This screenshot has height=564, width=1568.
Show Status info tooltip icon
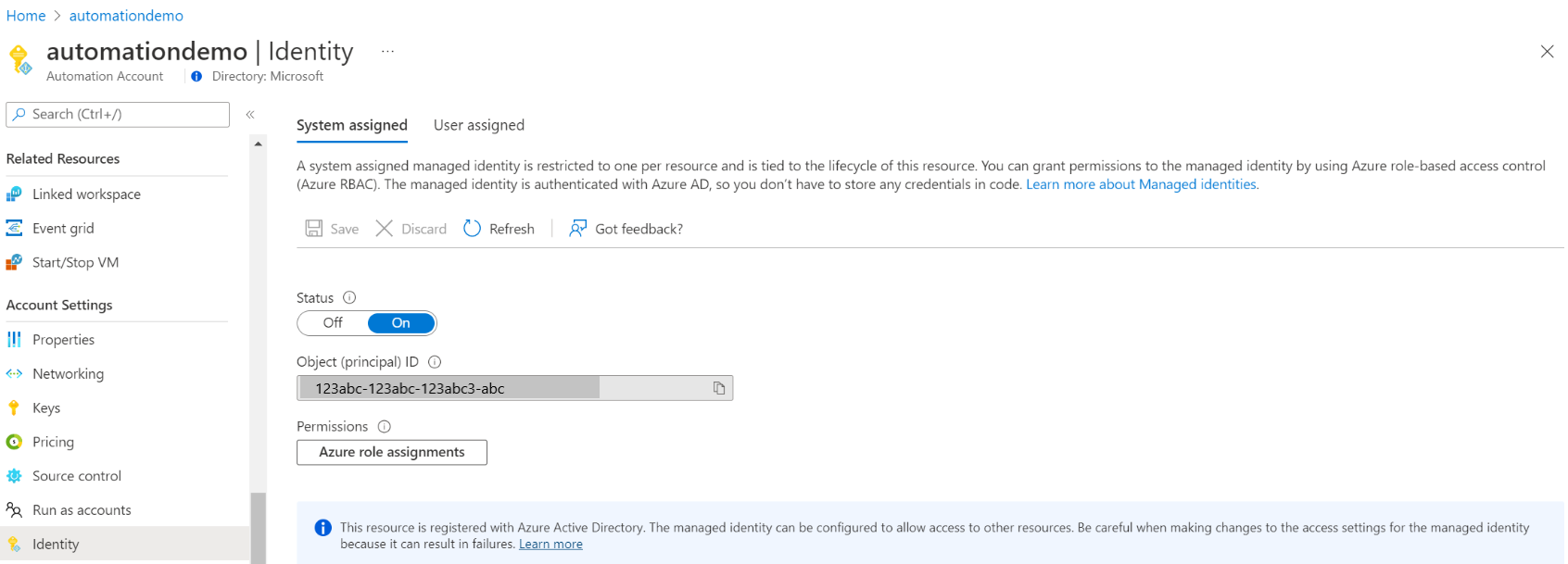(349, 298)
